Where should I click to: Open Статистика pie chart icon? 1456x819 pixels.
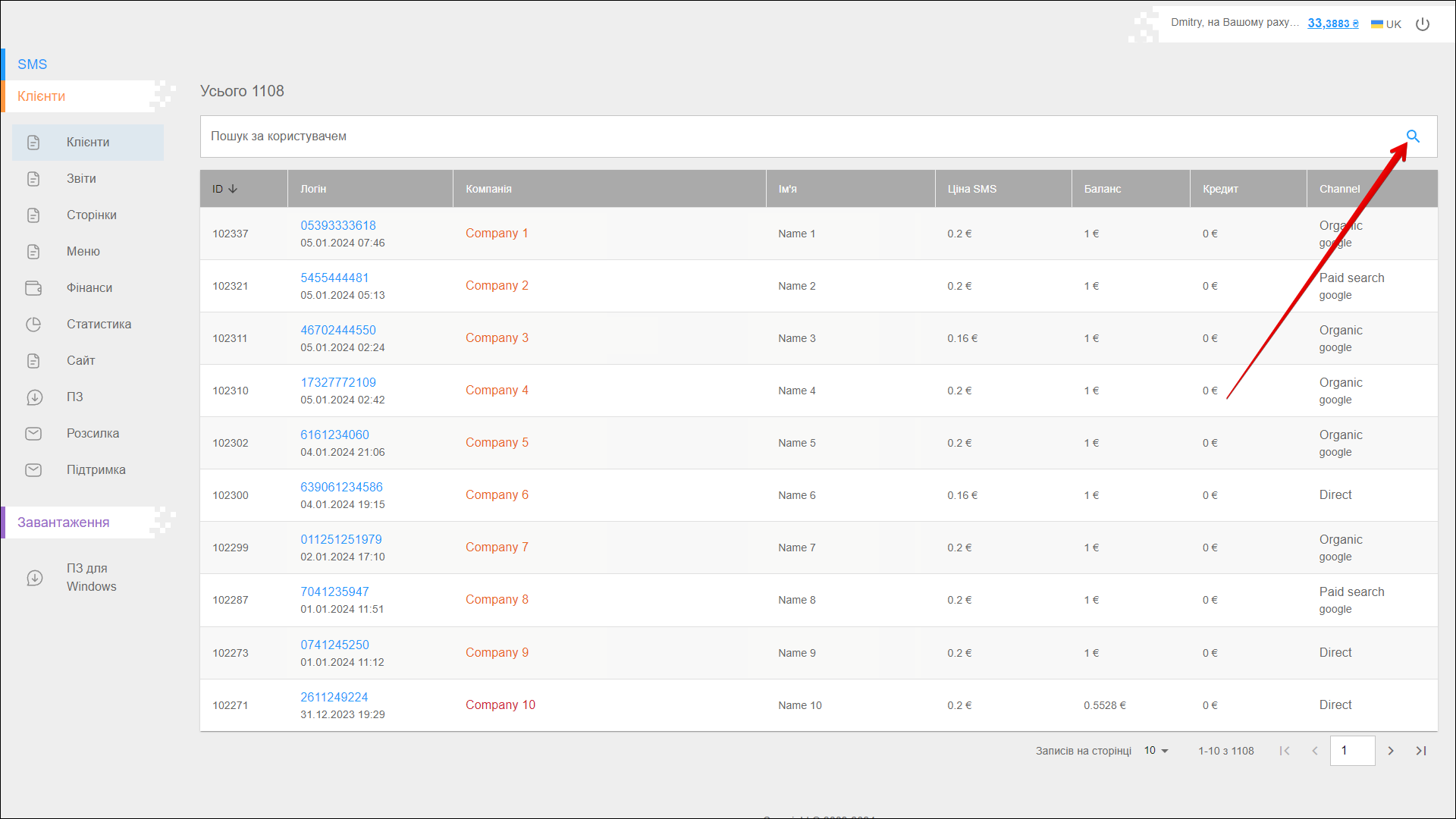(x=33, y=325)
